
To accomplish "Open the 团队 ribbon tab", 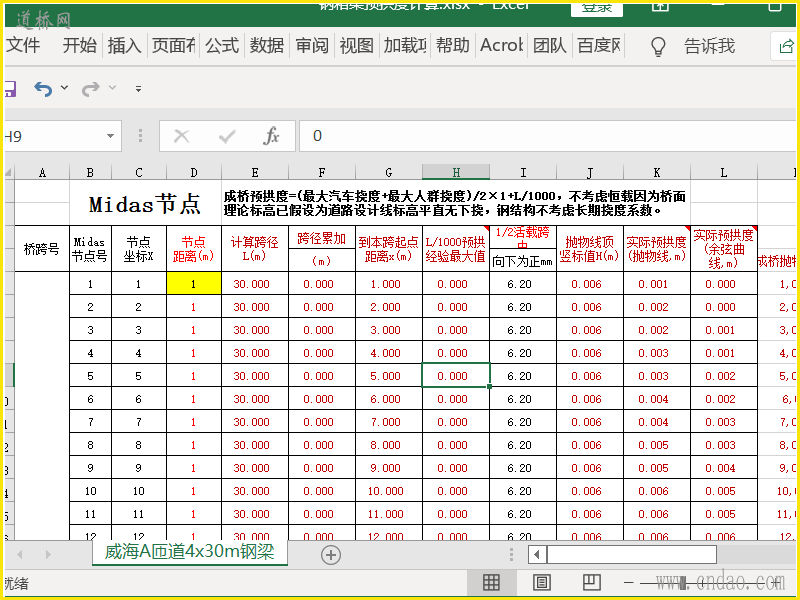I will [549, 45].
